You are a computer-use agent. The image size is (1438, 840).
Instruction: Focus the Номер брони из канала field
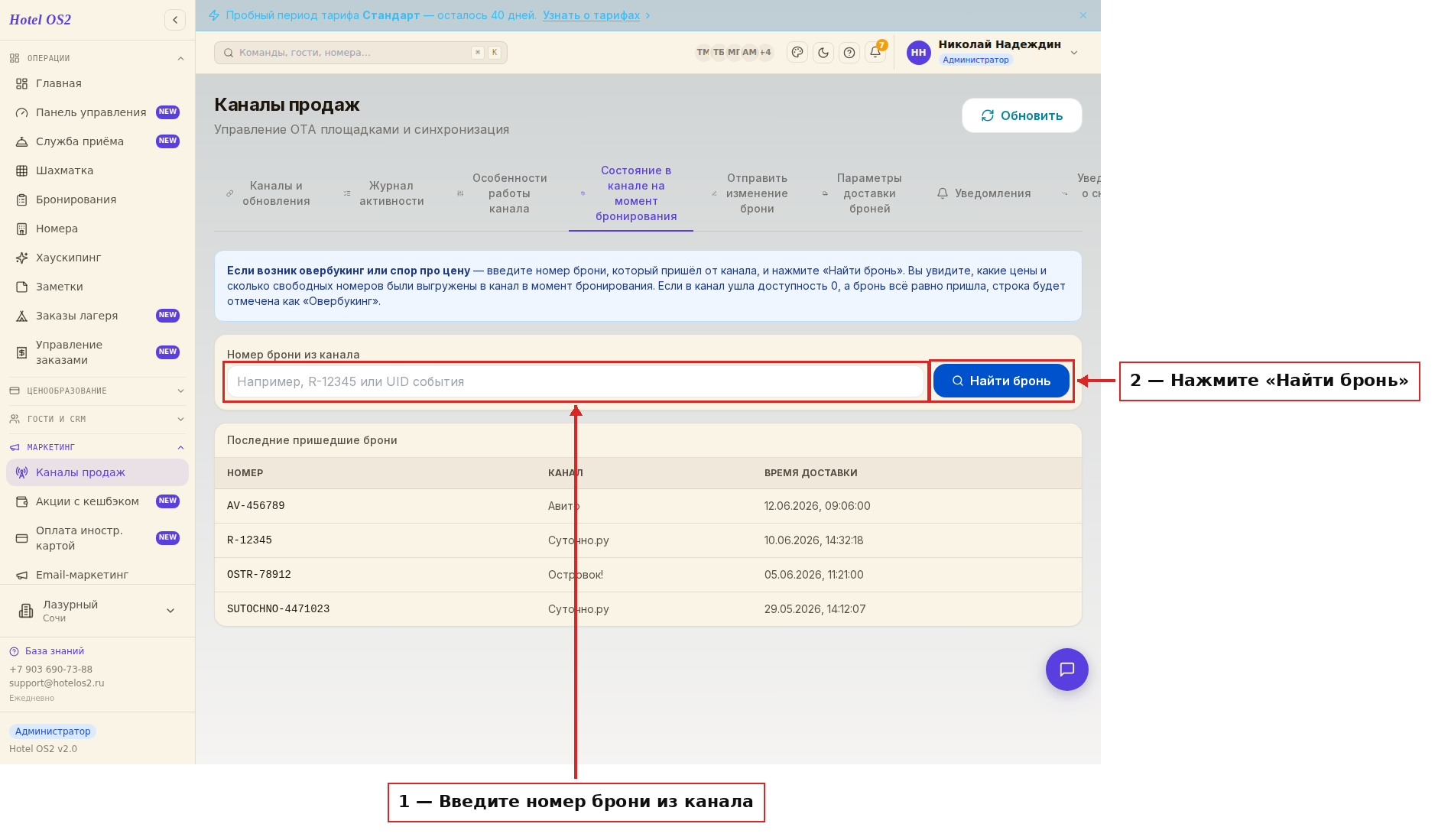tap(576, 381)
